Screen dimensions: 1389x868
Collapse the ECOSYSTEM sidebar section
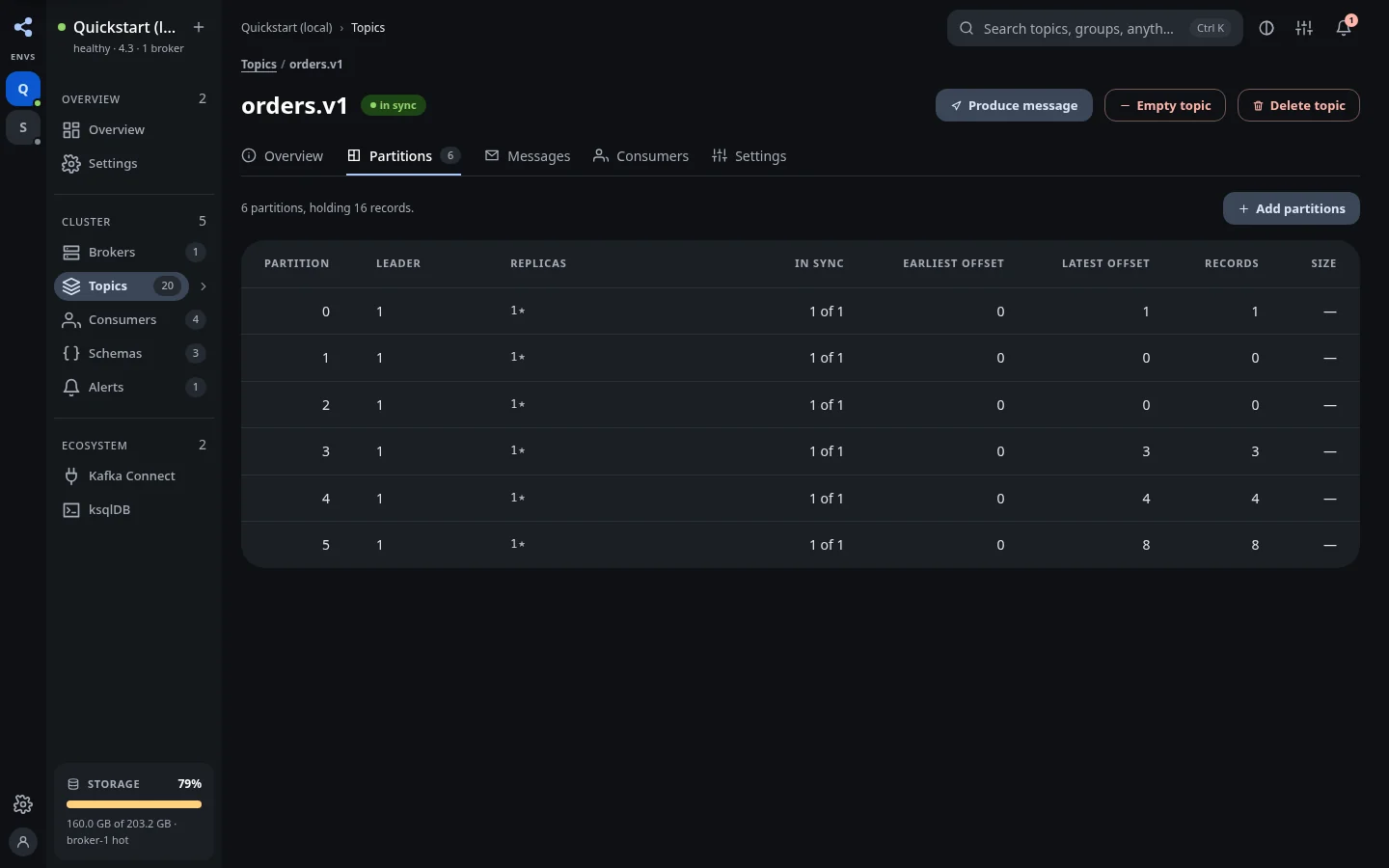134,445
